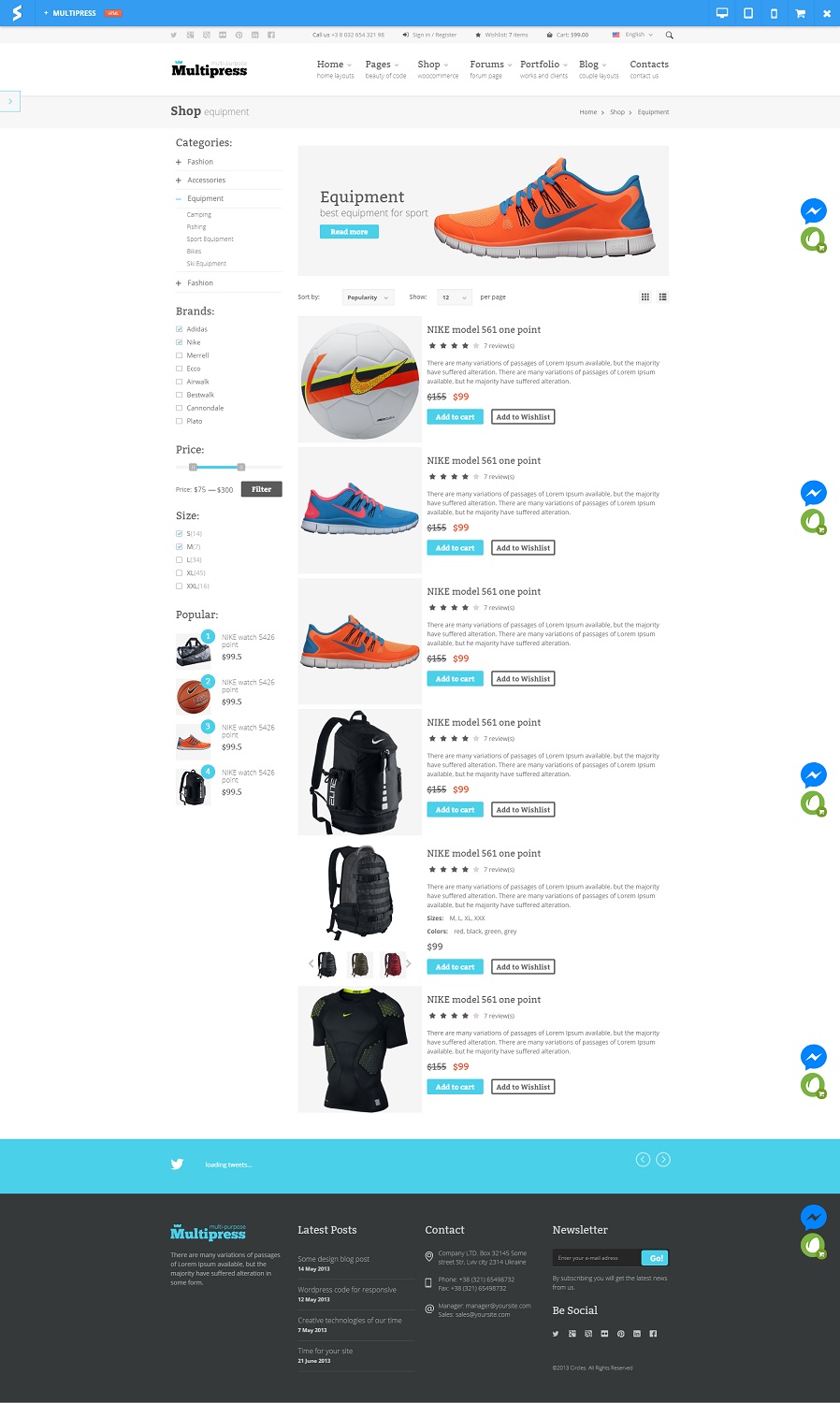Viewport: 840px width, 1403px height.
Task: Uncheck the Adidas brand checkbox
Action: (x=179, y=329)
